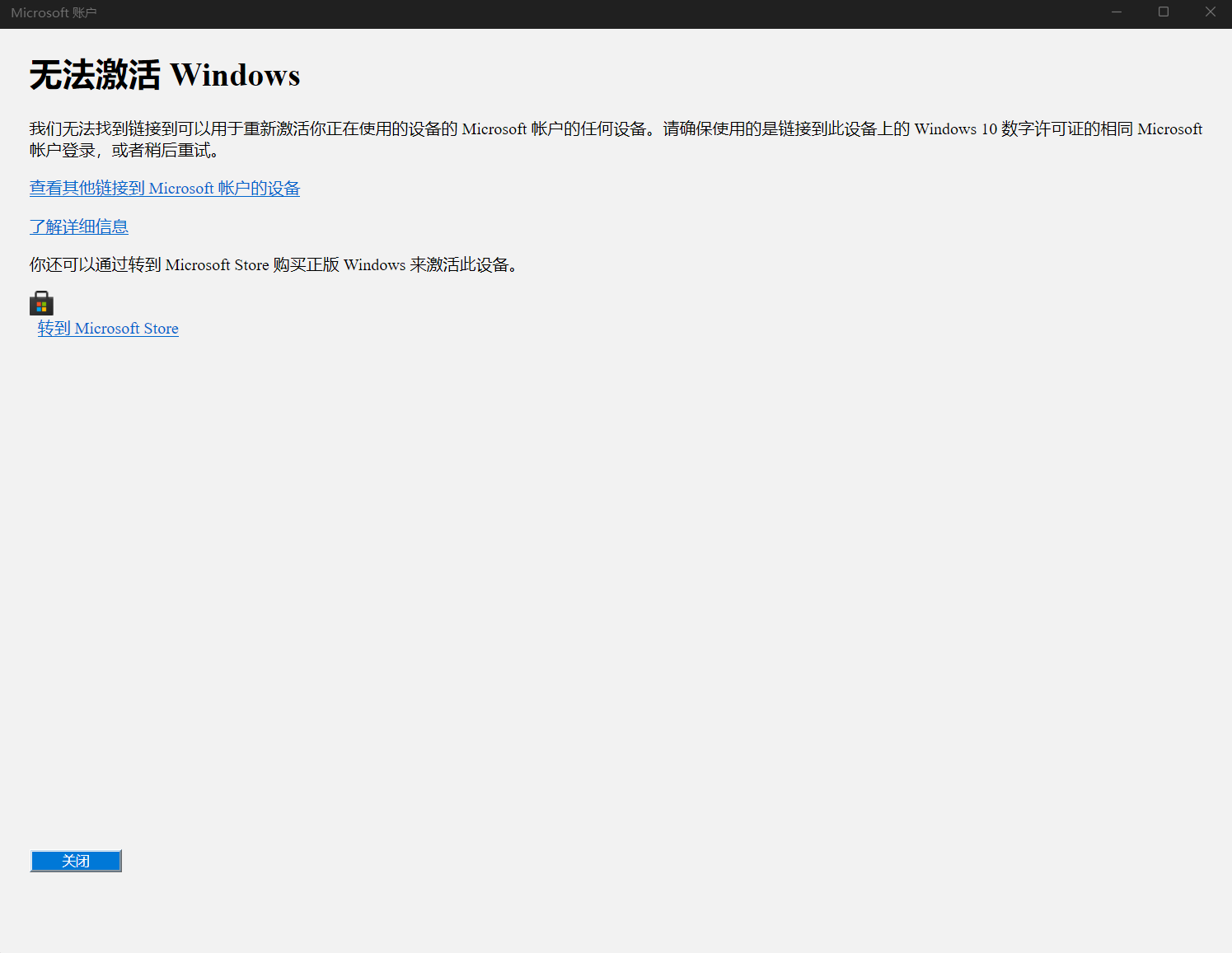Open the 转到 Microsoft Store link
The width and height of the screenshot is (1232, 953).
pos(108,329)
